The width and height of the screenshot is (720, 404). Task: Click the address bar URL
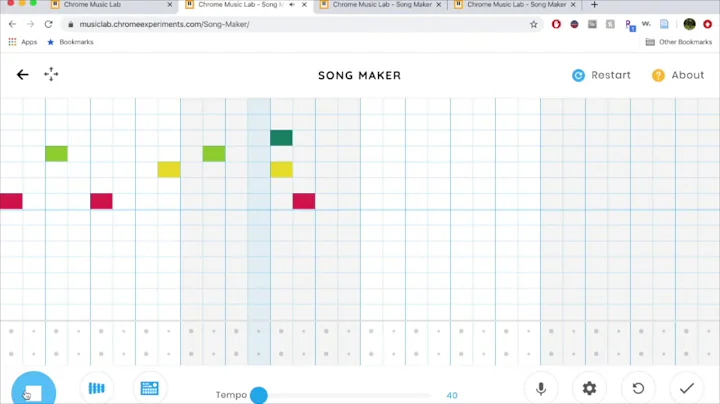pos(164,24)
